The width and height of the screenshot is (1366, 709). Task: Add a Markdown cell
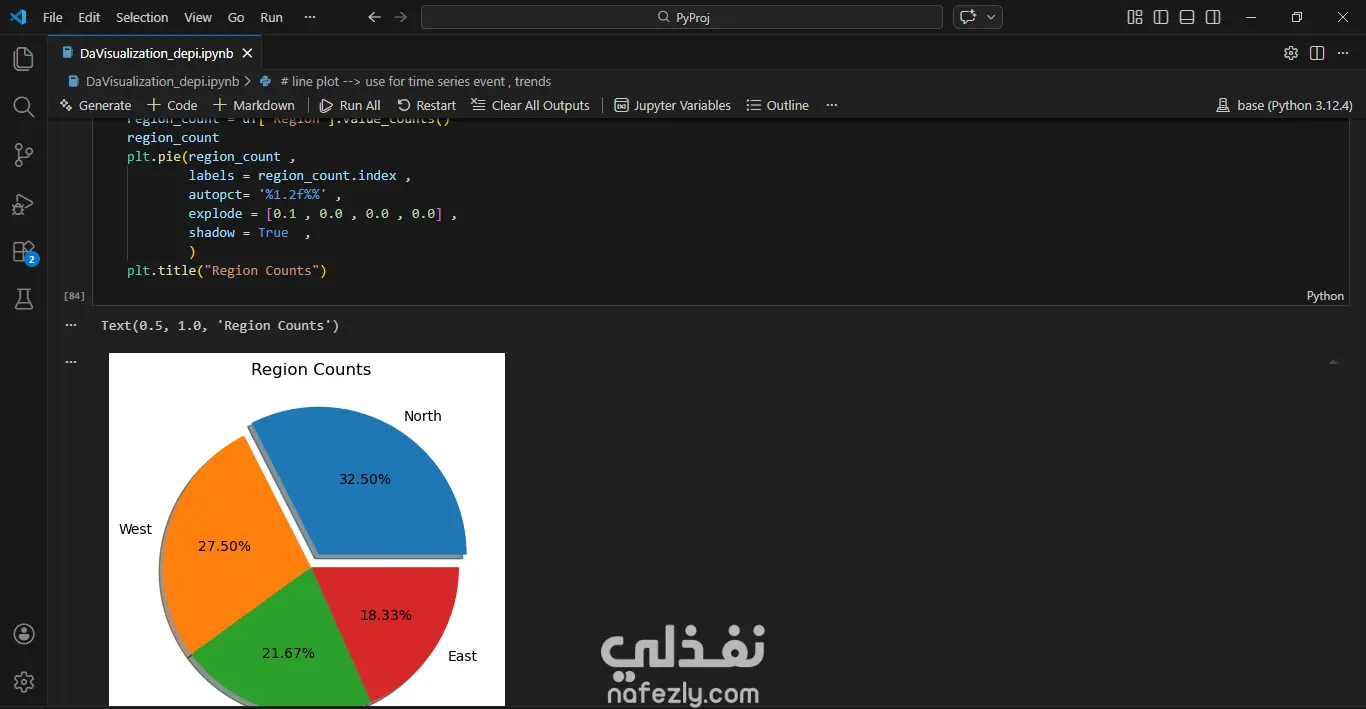click(254, 105)
